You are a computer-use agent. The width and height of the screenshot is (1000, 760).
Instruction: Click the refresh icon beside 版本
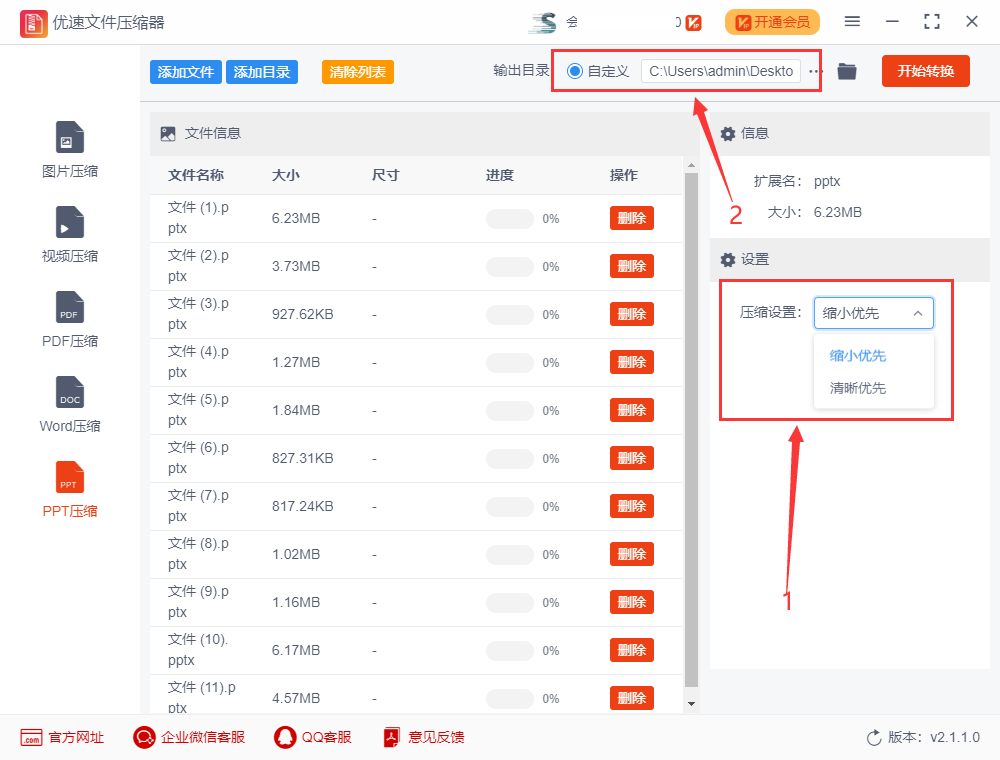(874, 738)
